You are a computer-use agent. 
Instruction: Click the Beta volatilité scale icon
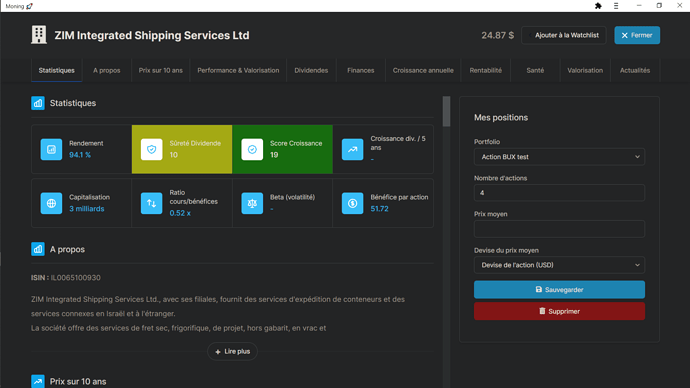252,203
